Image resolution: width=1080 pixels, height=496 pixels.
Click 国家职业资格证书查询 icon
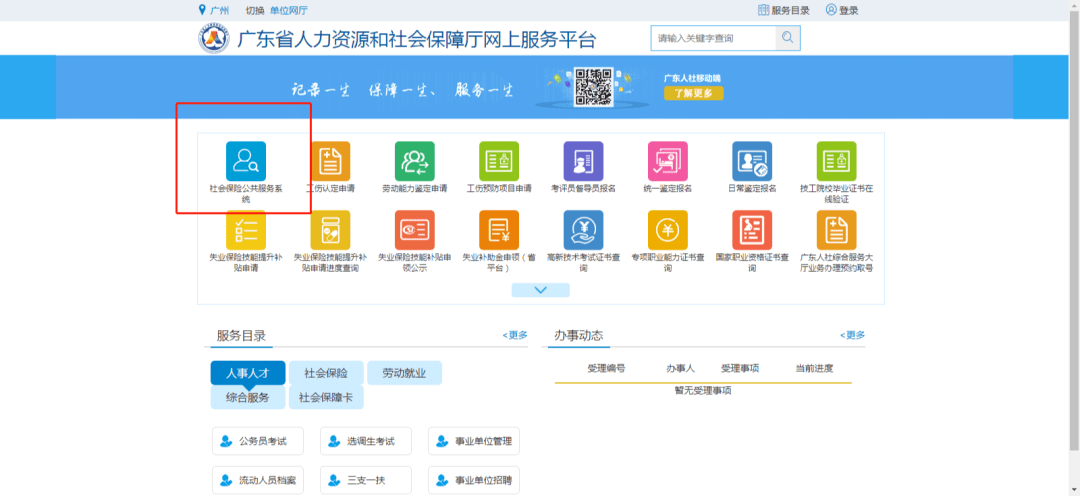pos(752,230)
